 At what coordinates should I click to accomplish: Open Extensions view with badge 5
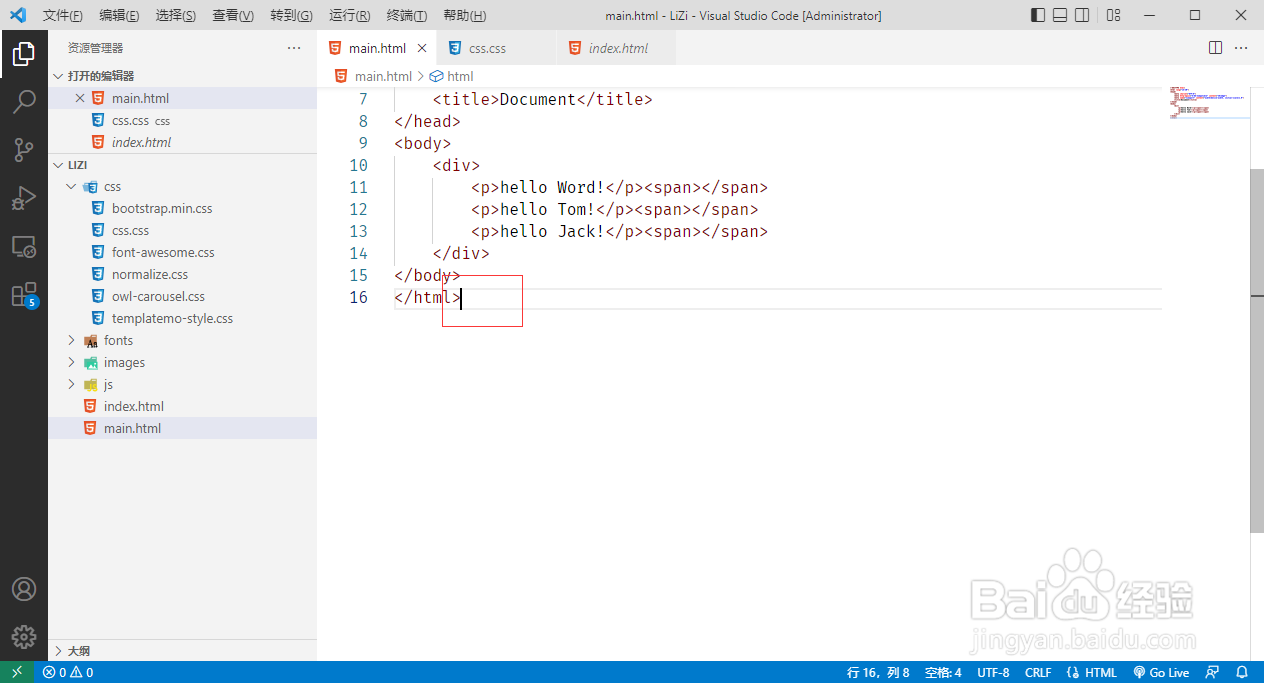[24, 295]
